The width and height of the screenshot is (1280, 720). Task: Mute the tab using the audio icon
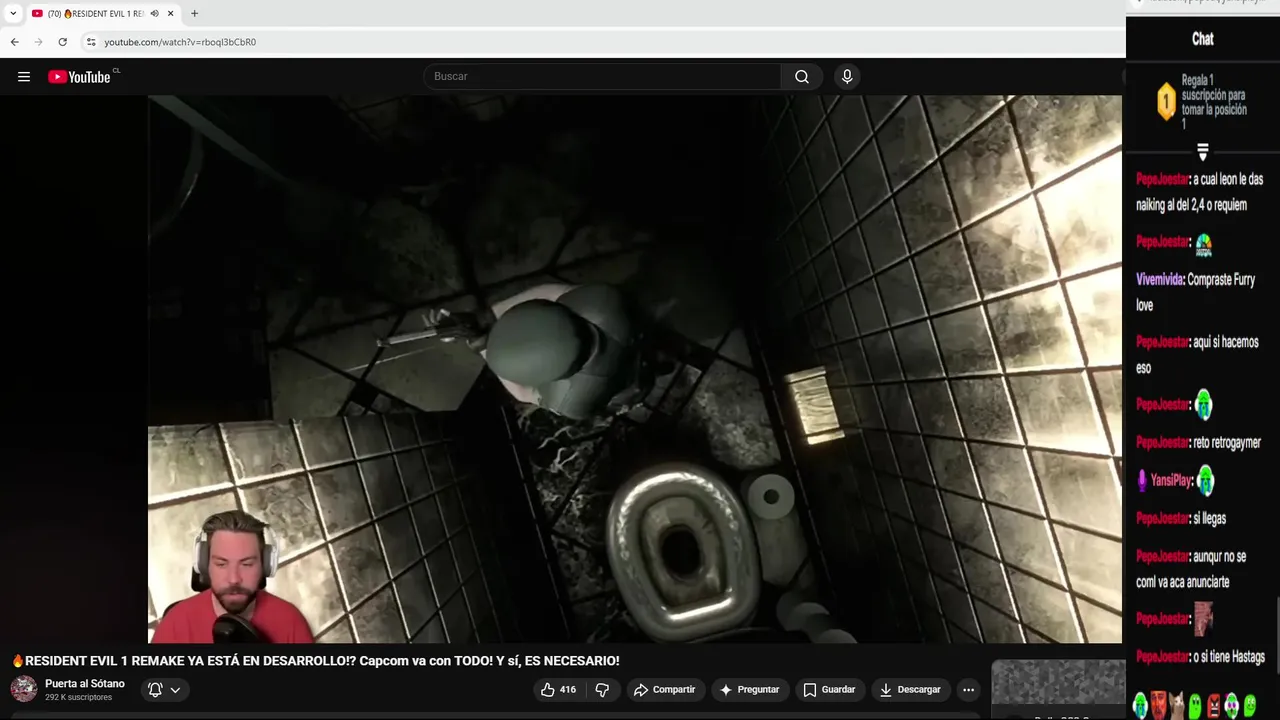[154, 13]
